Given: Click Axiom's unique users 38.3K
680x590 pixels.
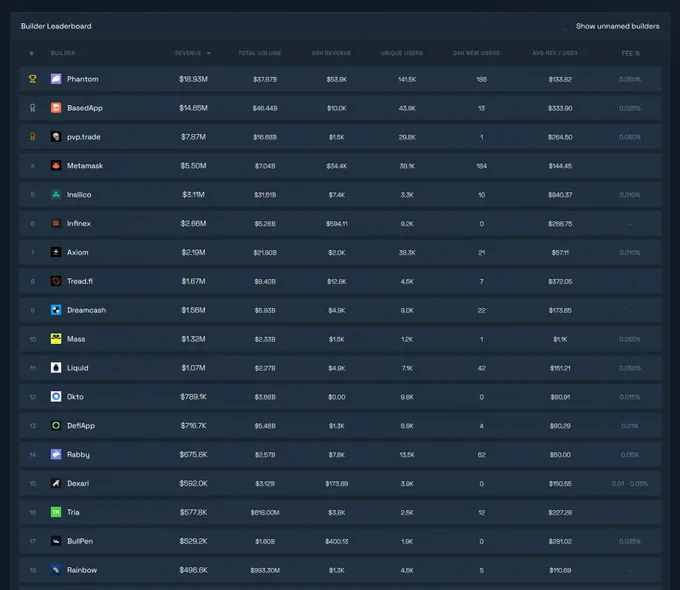Looking at the screenshot, I should (407, 252).
